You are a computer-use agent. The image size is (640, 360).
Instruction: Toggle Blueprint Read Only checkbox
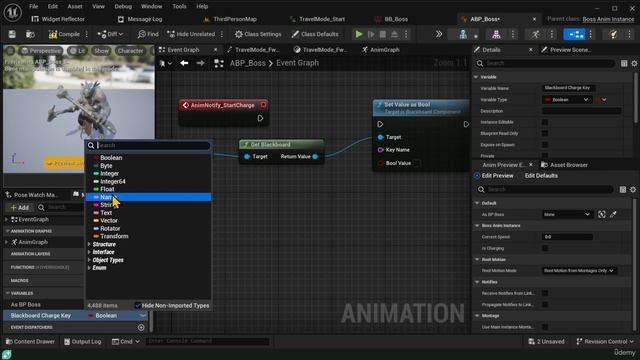click(x=545, y=133)
